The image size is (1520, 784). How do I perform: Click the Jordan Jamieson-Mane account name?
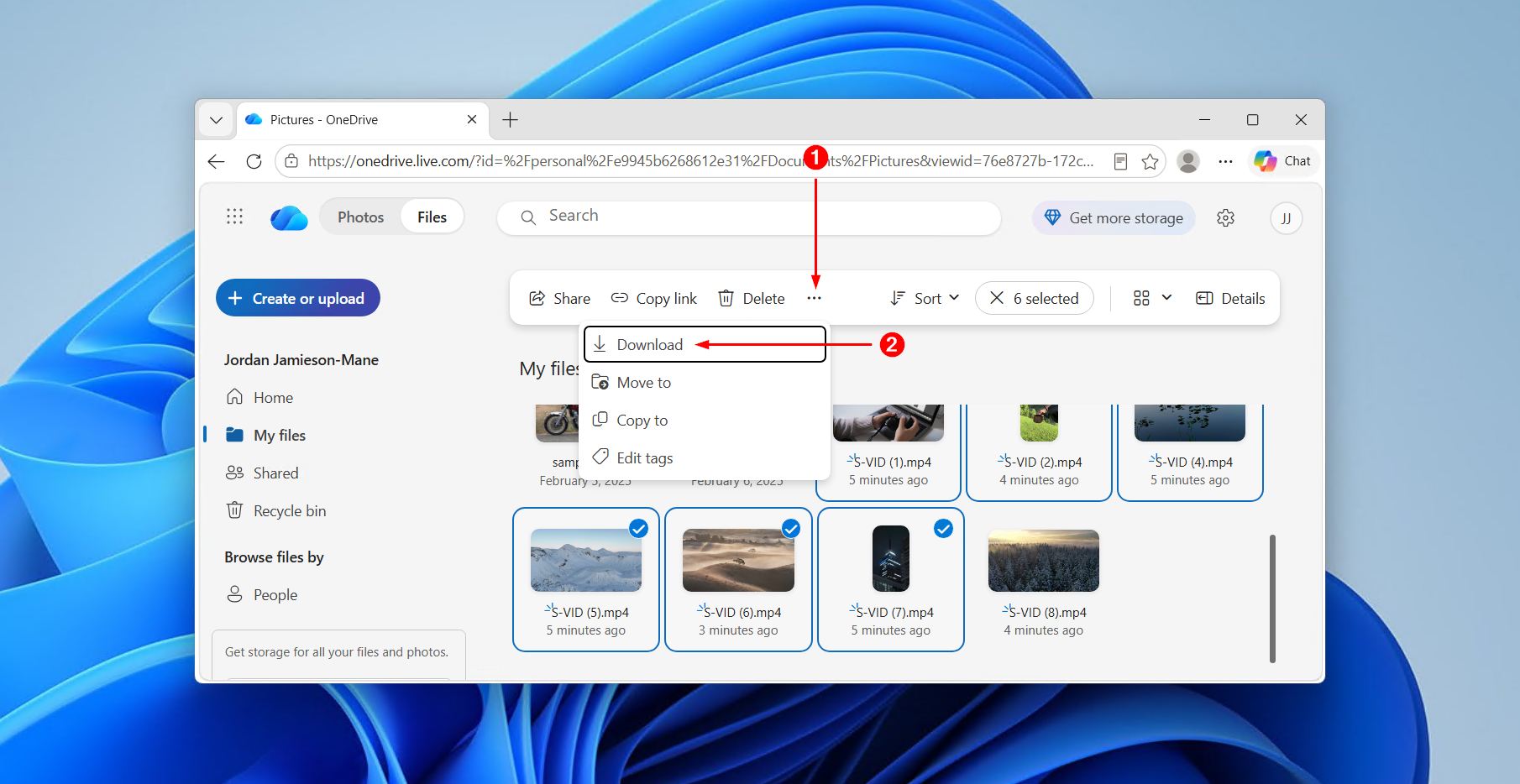coord(301,359)
